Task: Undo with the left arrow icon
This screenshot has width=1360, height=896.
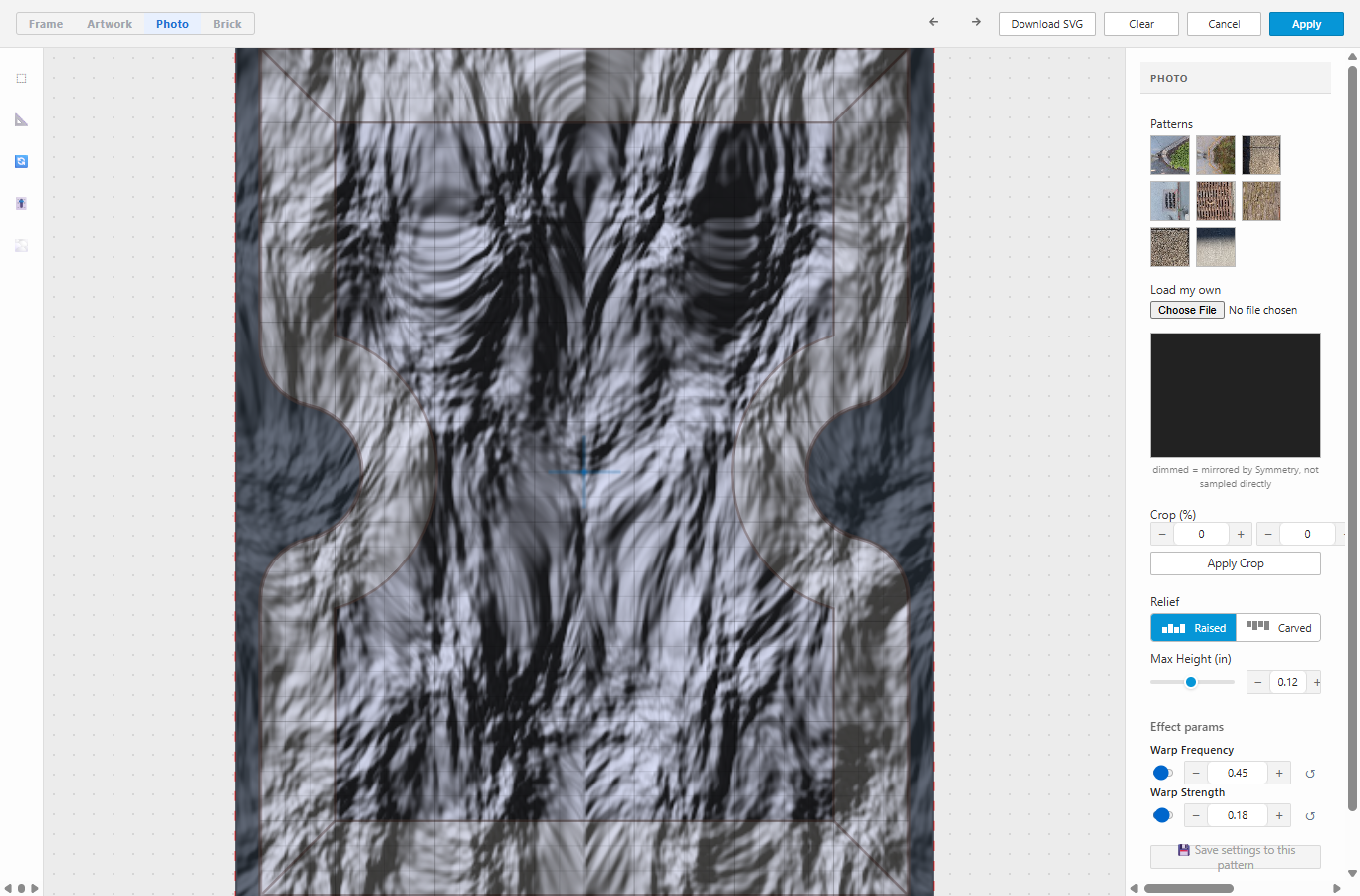Action: 933,22
